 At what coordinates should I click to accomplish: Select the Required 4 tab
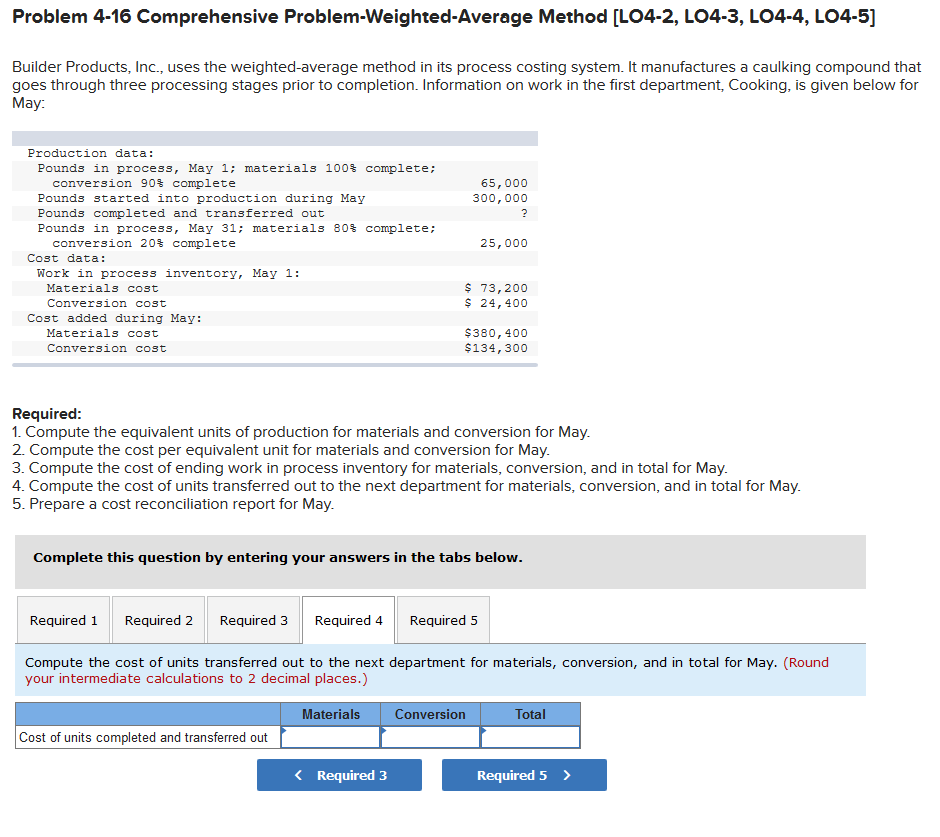click(348, 620)
